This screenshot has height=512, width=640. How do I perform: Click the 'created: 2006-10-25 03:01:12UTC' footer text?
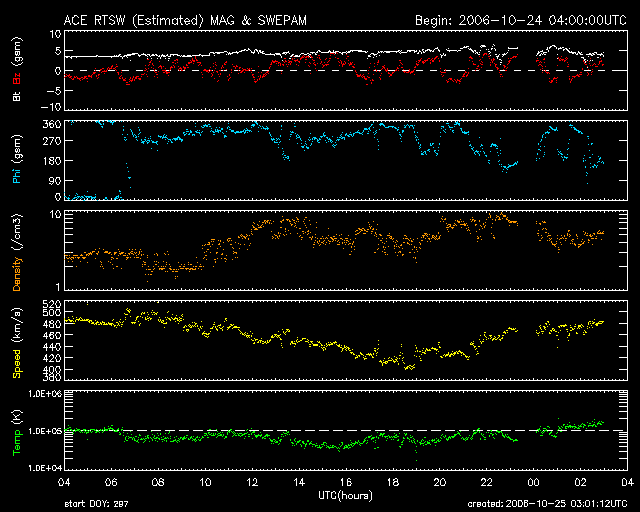coord(547,504)
